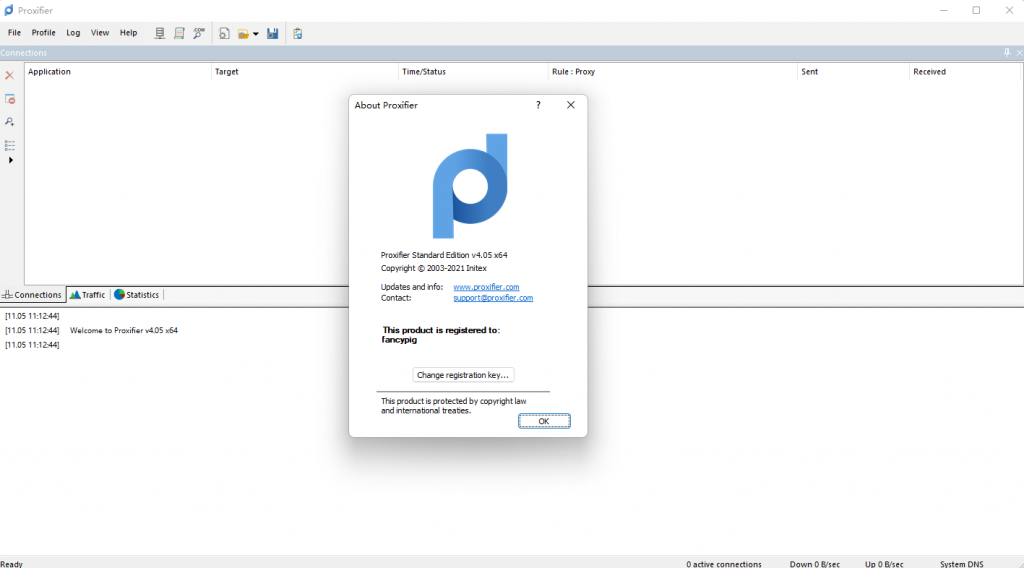Minimize the Proxifier window
Screen dimensions: 1024x568
pyautogui.click(x=944, y=10)
